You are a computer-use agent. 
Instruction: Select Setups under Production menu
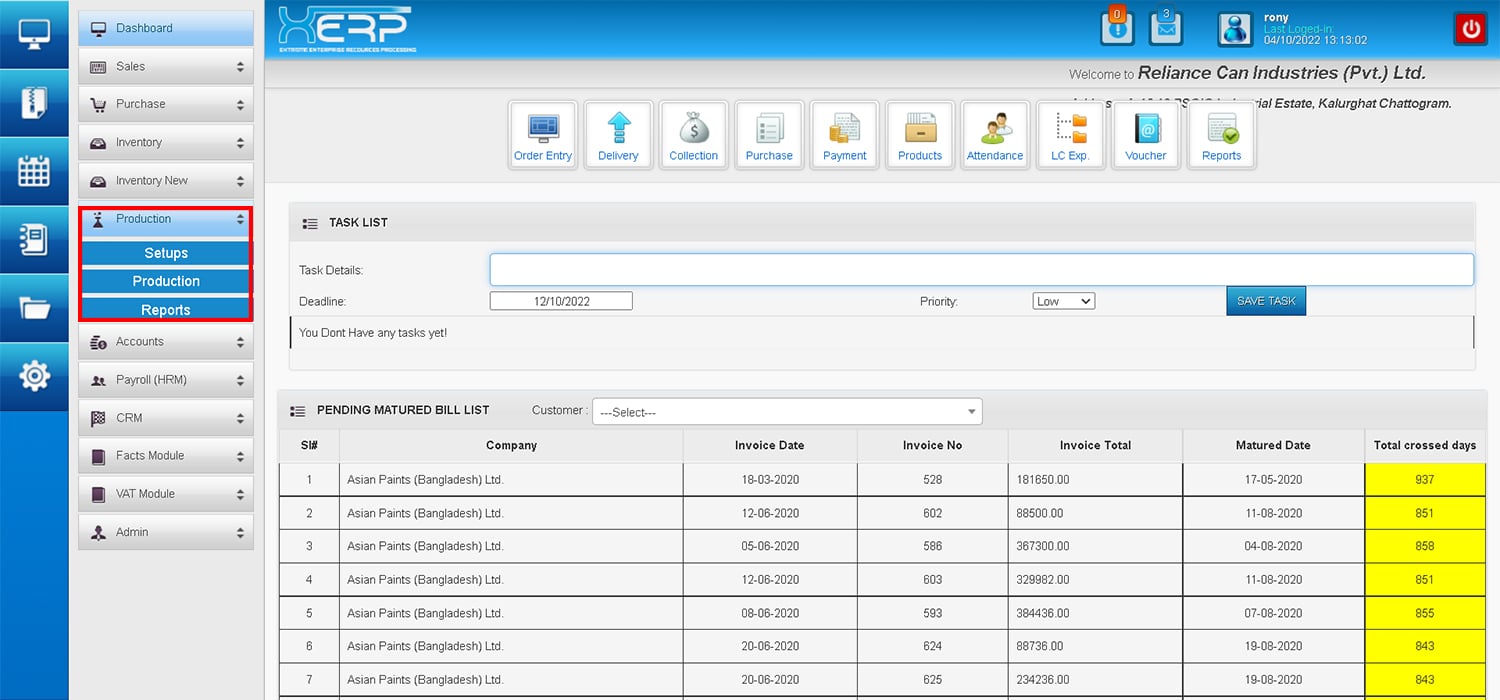166,253
